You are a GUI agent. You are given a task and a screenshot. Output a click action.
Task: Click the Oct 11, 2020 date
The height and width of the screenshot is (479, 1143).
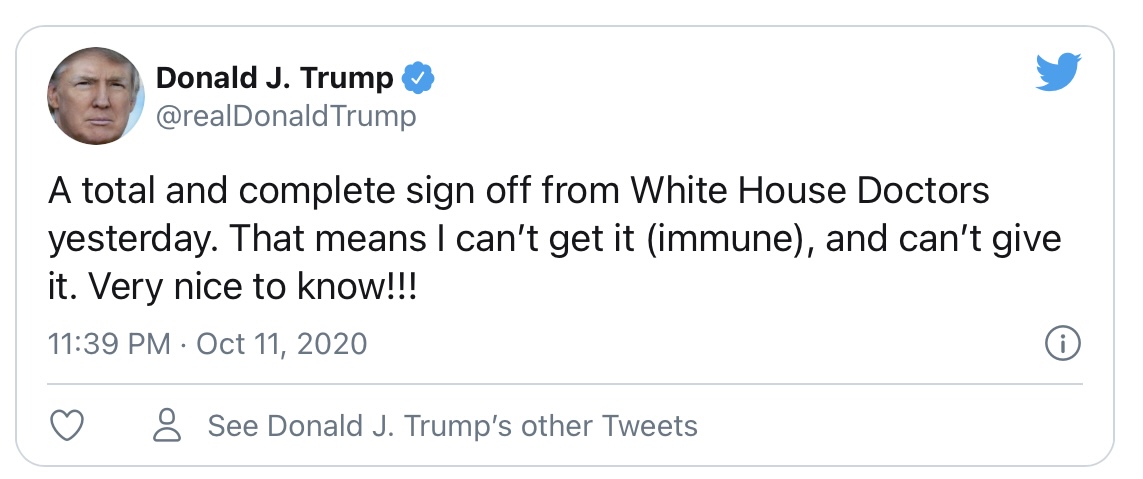pos(281,343)
